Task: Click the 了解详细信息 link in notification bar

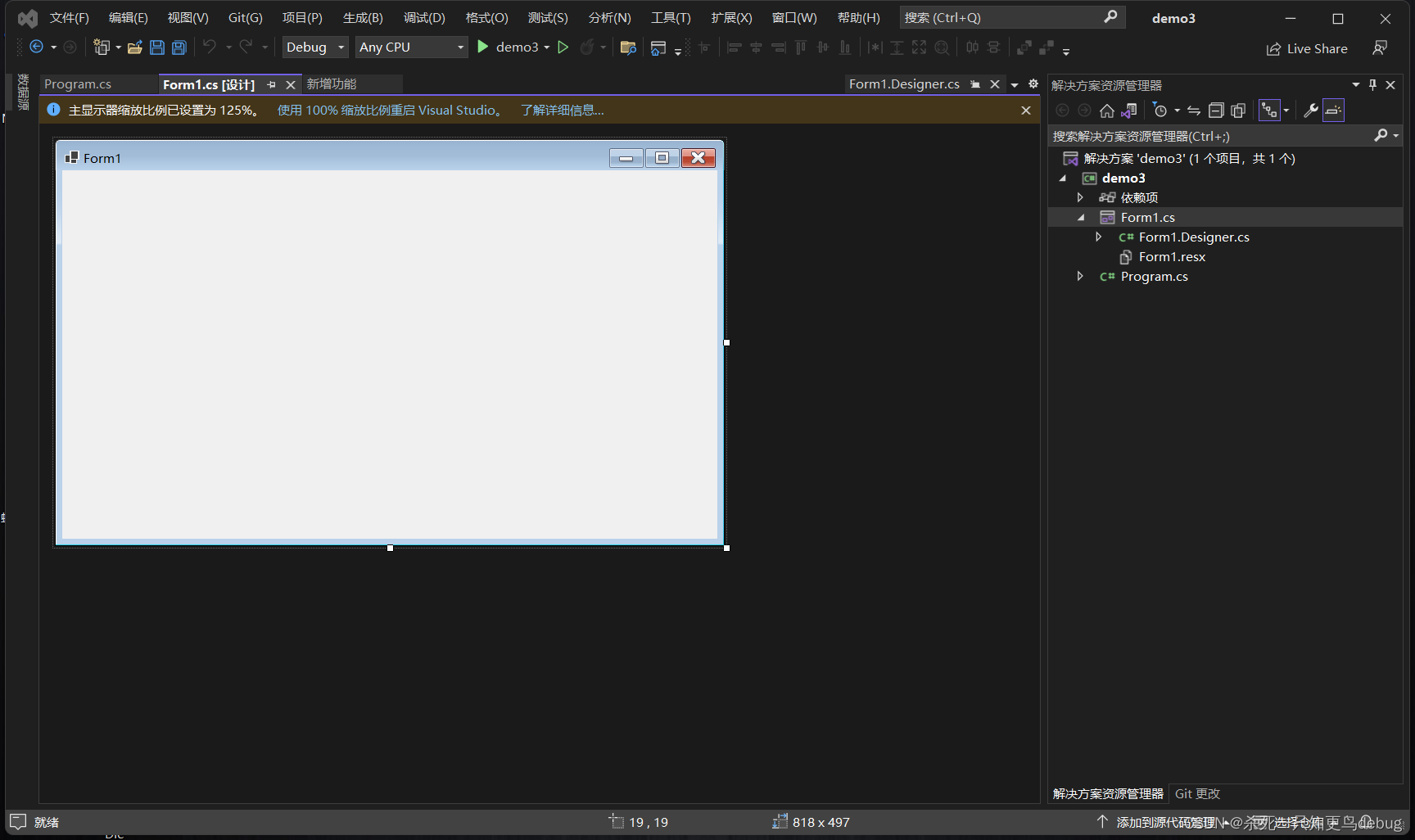Action: tap(562, 110)
